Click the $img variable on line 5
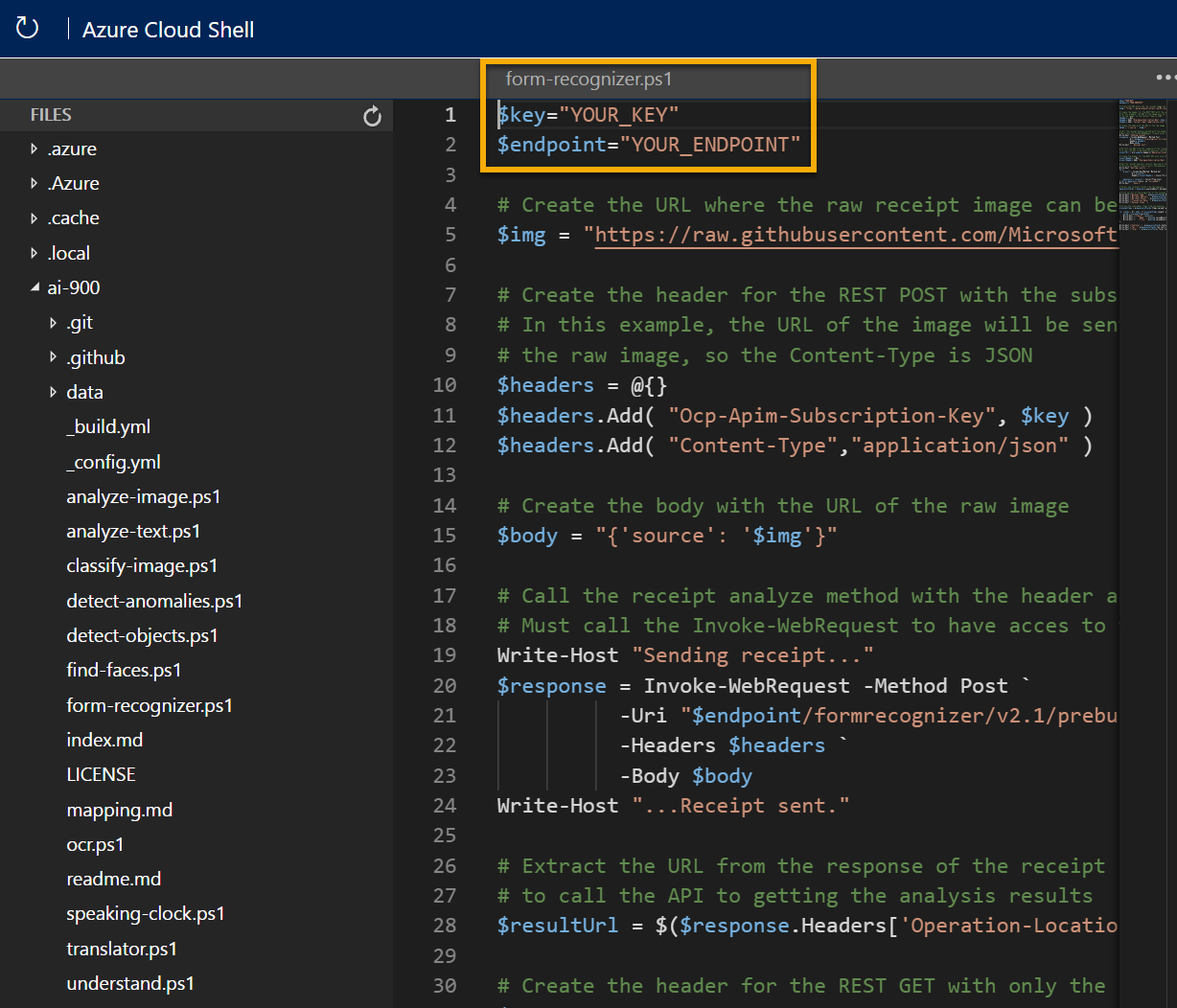Image resolution: width=1177 pixels, height=1008 pixels. 521,235
